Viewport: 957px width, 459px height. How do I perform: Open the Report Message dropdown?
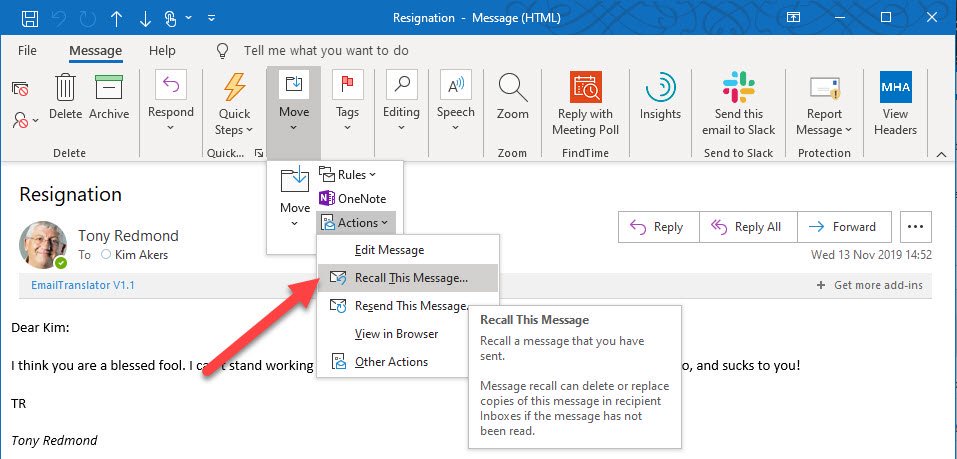pyautogui.click(x=824, y=105)
